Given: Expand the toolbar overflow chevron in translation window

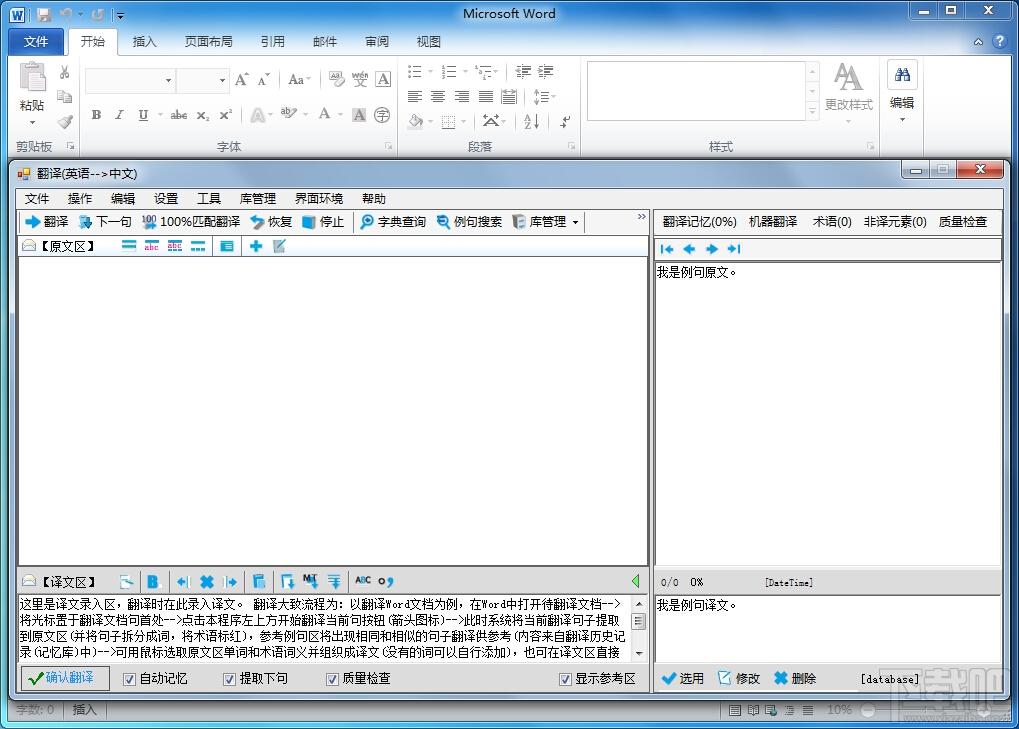Looking at the screenshot, I should 641,217.
